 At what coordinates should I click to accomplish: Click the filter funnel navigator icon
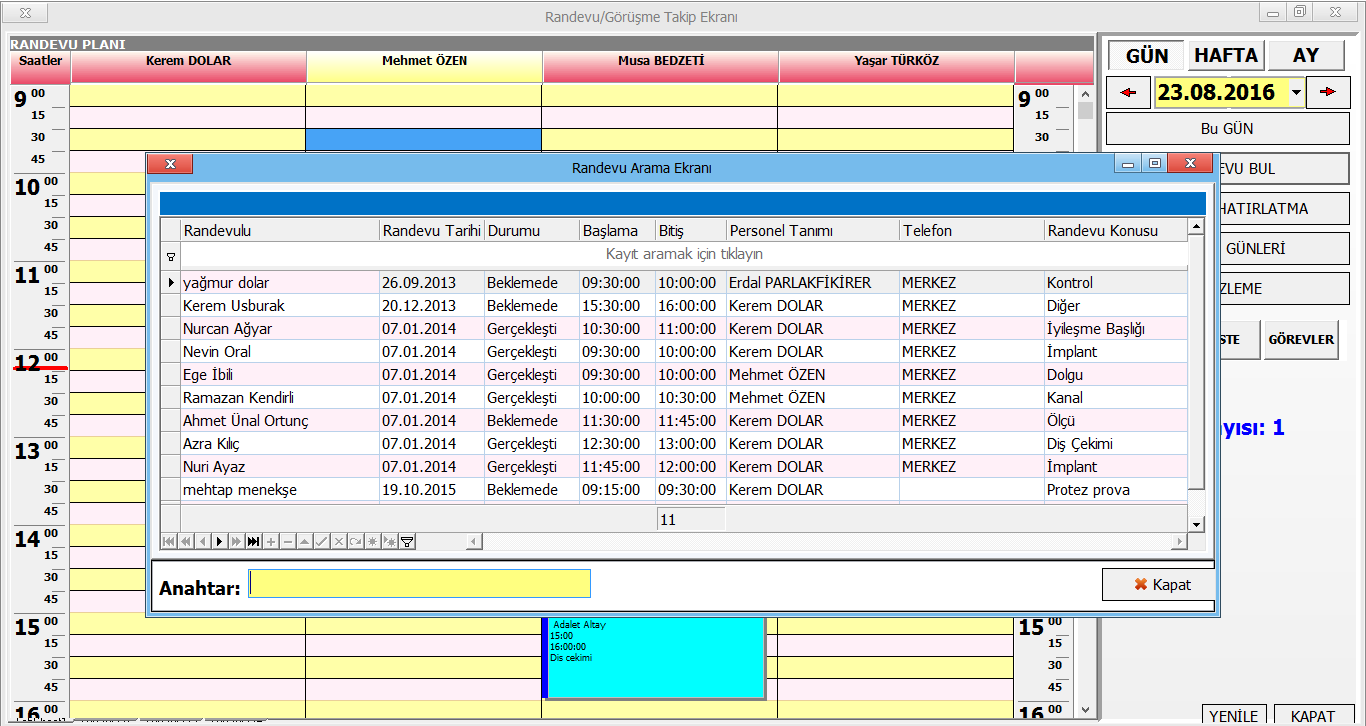(407, 541)
